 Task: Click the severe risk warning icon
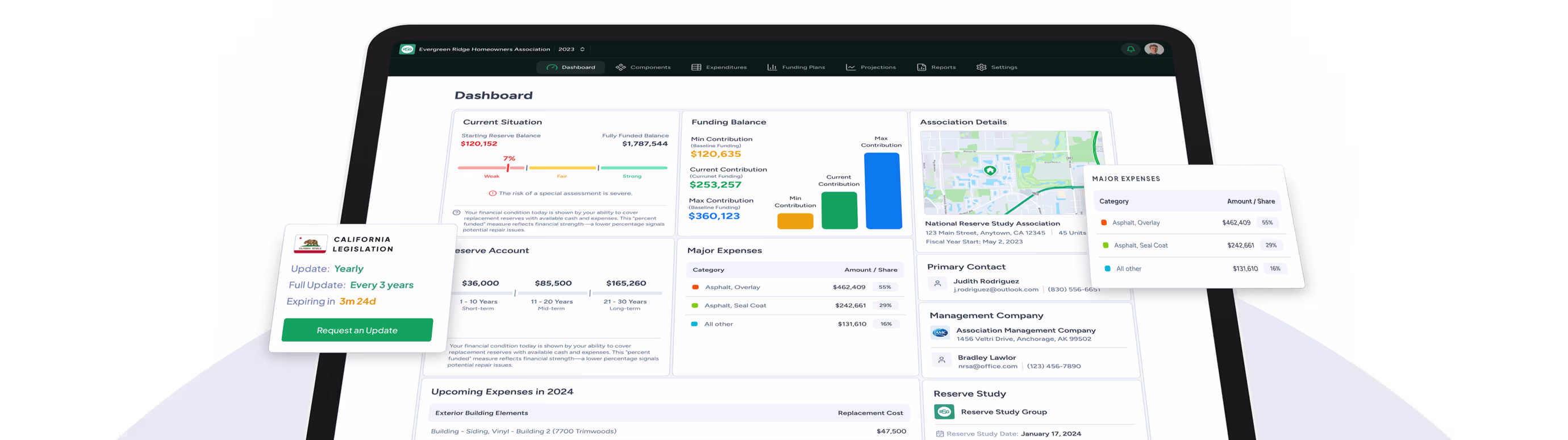[x=493, y=193]
